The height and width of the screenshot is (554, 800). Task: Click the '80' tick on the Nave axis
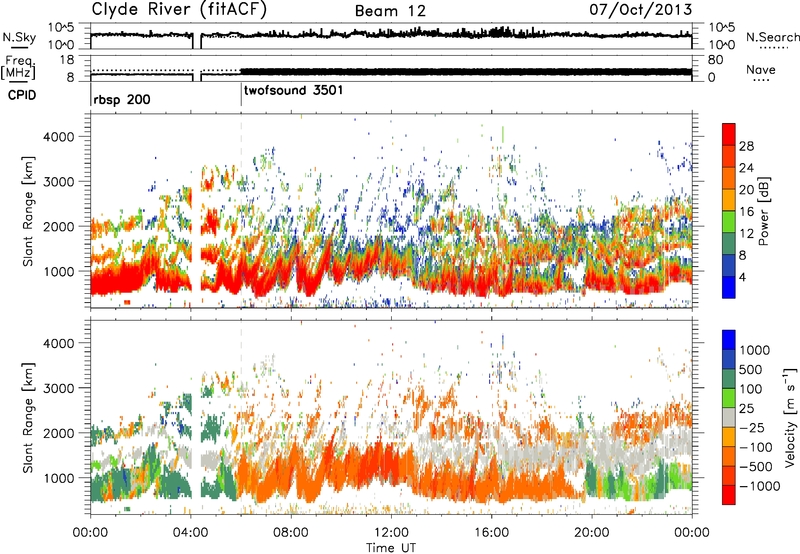(716, 60)
